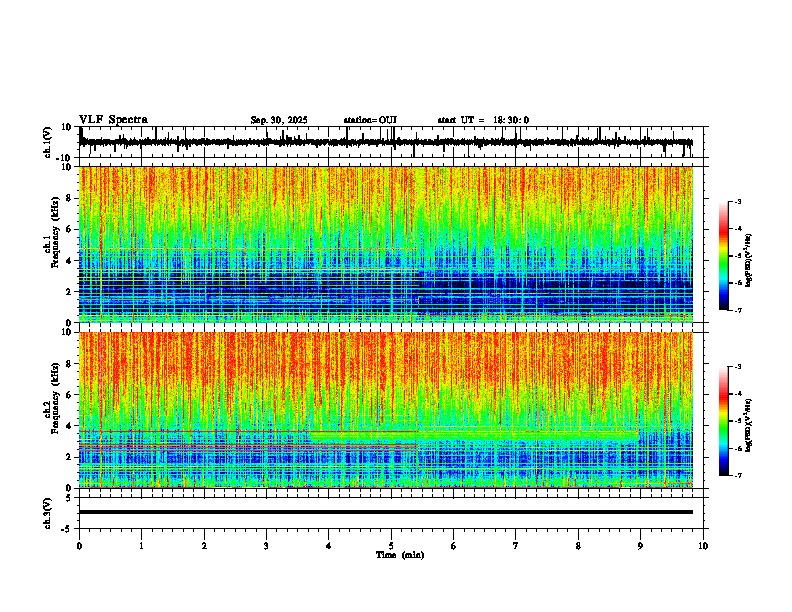Click the "Time (min)" axis label
Screen dimensions: 792x612
(x=400, y=555)
